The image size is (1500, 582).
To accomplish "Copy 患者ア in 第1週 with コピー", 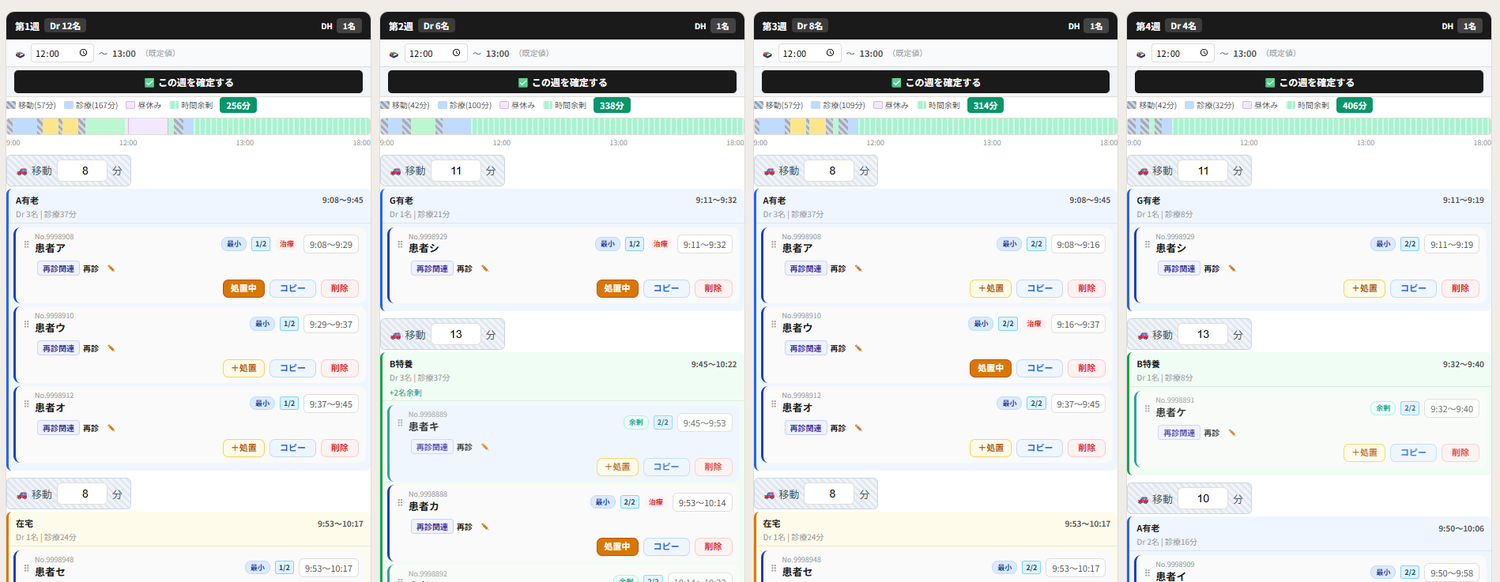I will pos(292,288).
